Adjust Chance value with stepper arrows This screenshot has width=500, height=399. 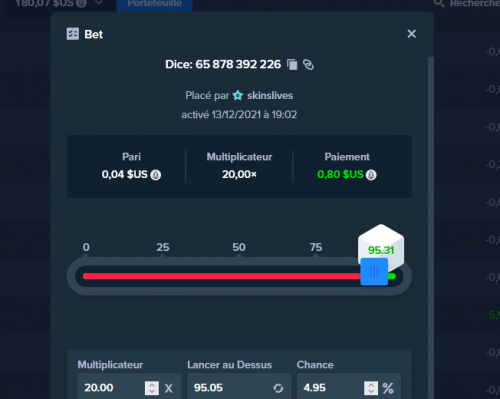[x=371, y=388]
